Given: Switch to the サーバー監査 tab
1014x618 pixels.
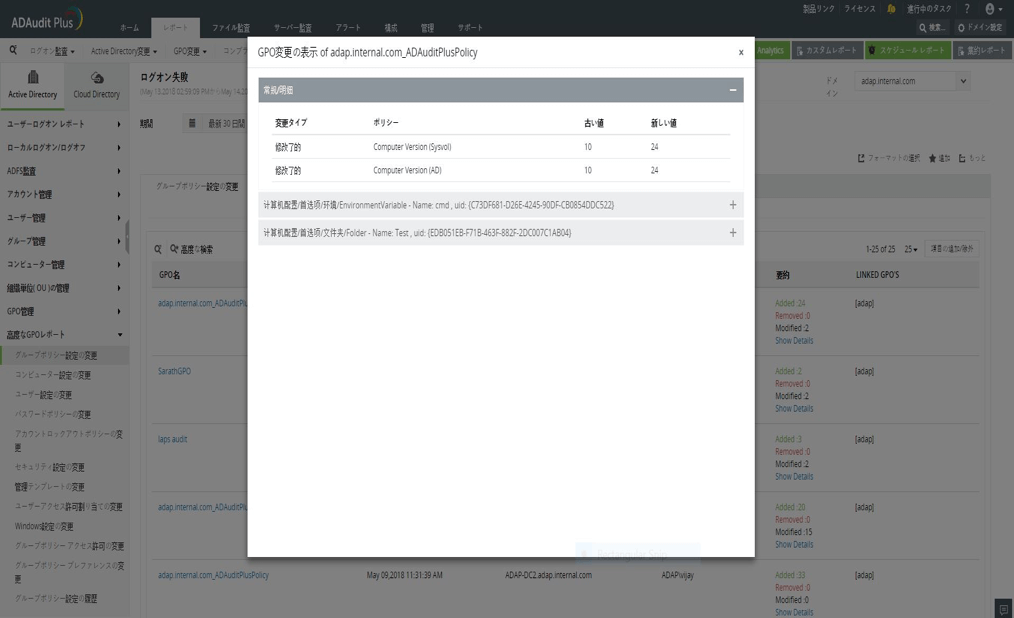Looking at the screenshot, I should coord(292,28).
